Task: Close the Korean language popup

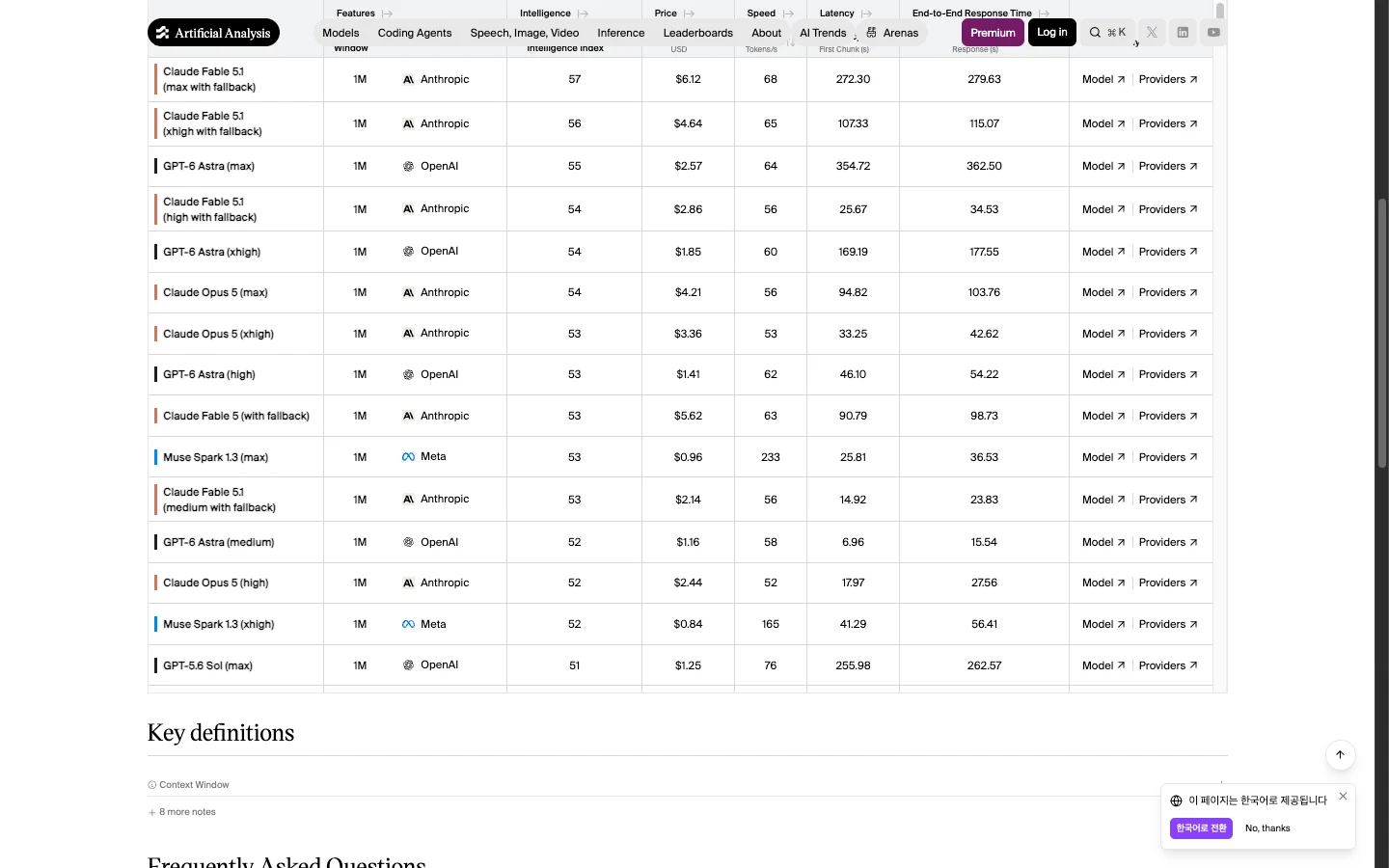Action: (1343, 797)
